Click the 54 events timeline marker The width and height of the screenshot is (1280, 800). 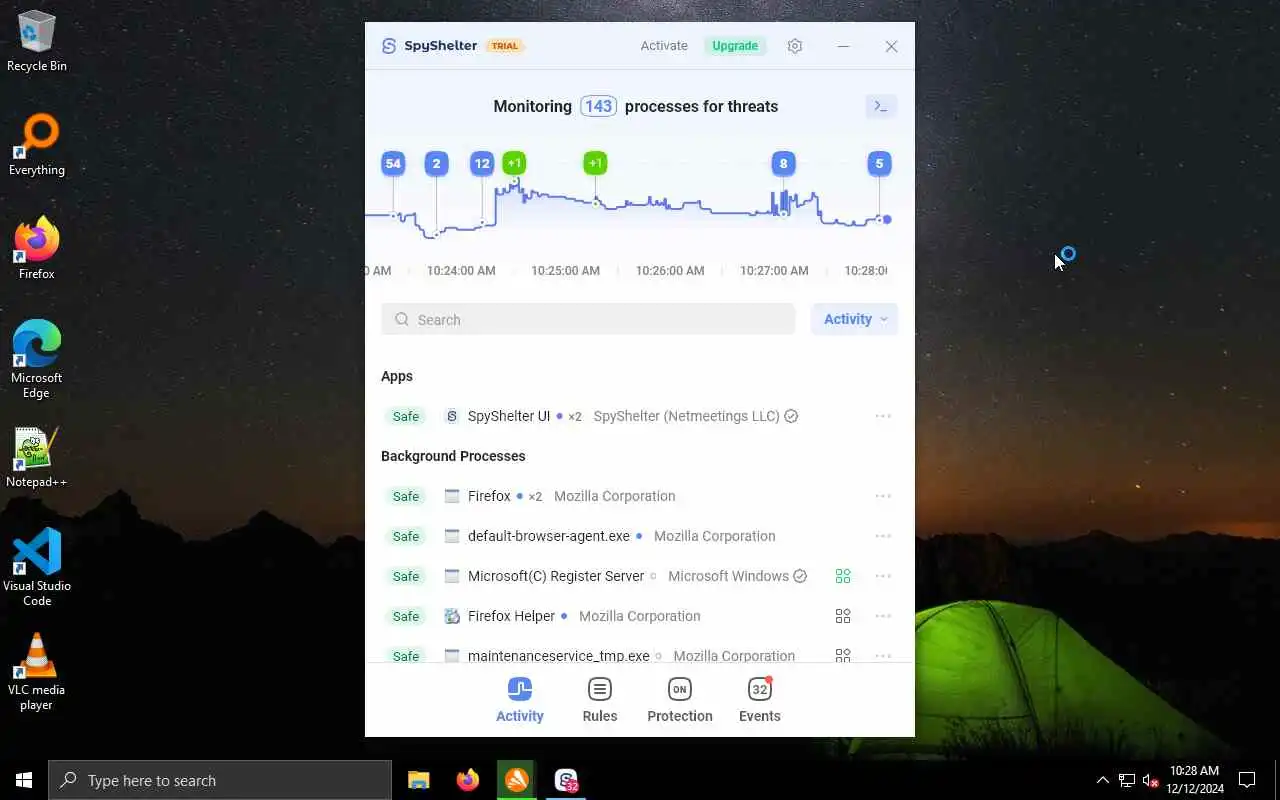click(393, 163)
